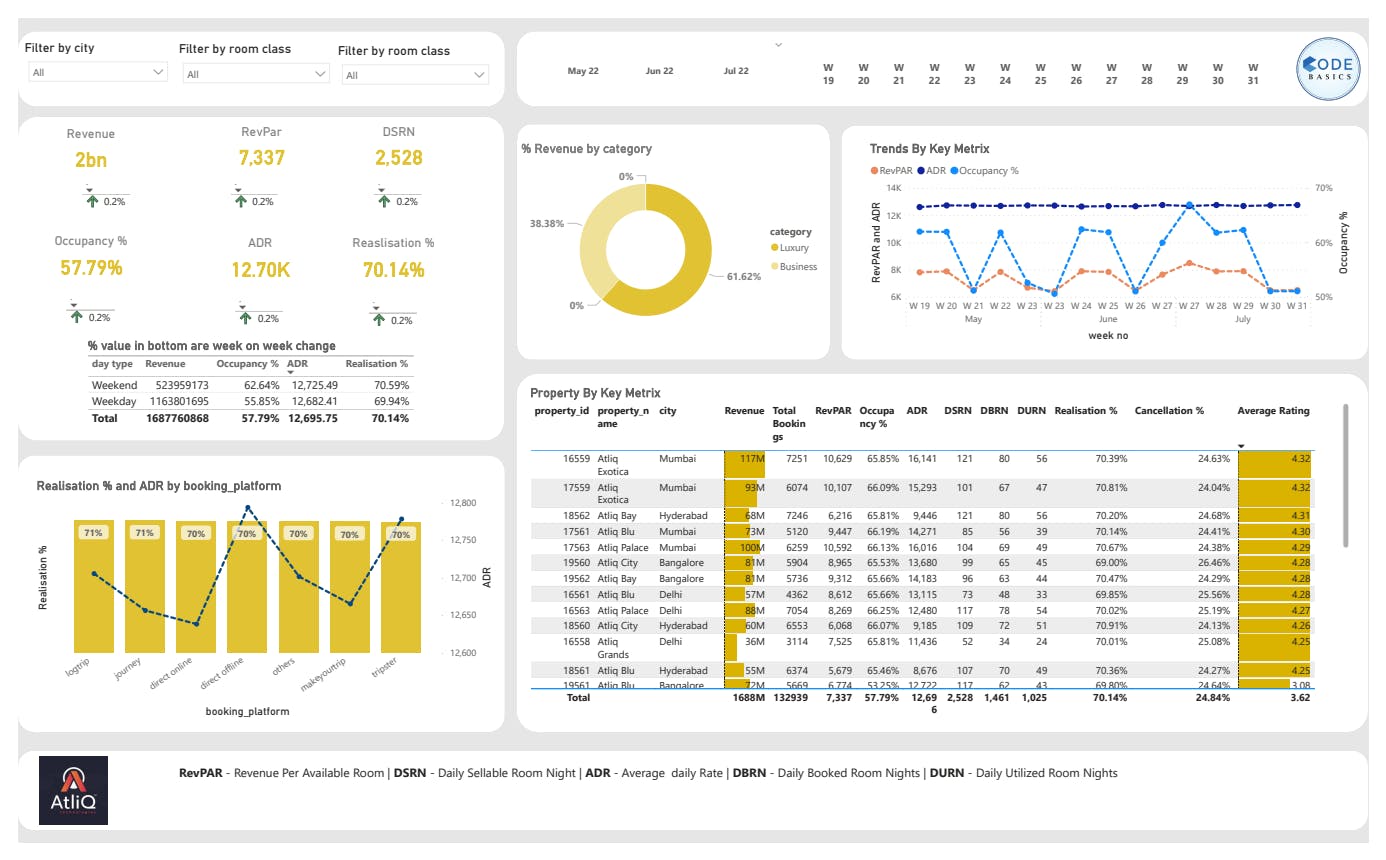Click the green up arrow under Revenue
This screenshot has height=860, width=1386.
[x=93, y=201]
